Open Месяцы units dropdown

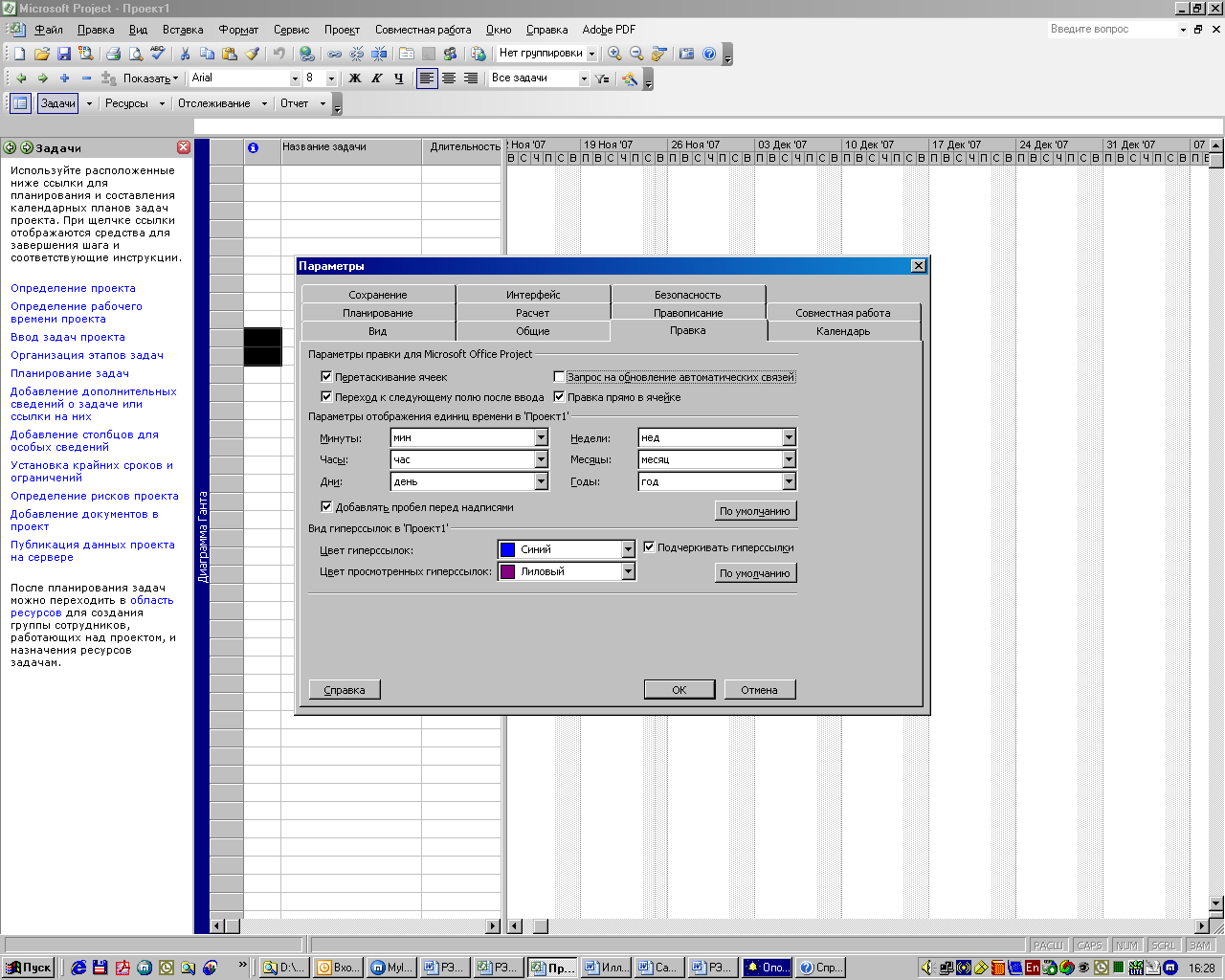(789, 459)
